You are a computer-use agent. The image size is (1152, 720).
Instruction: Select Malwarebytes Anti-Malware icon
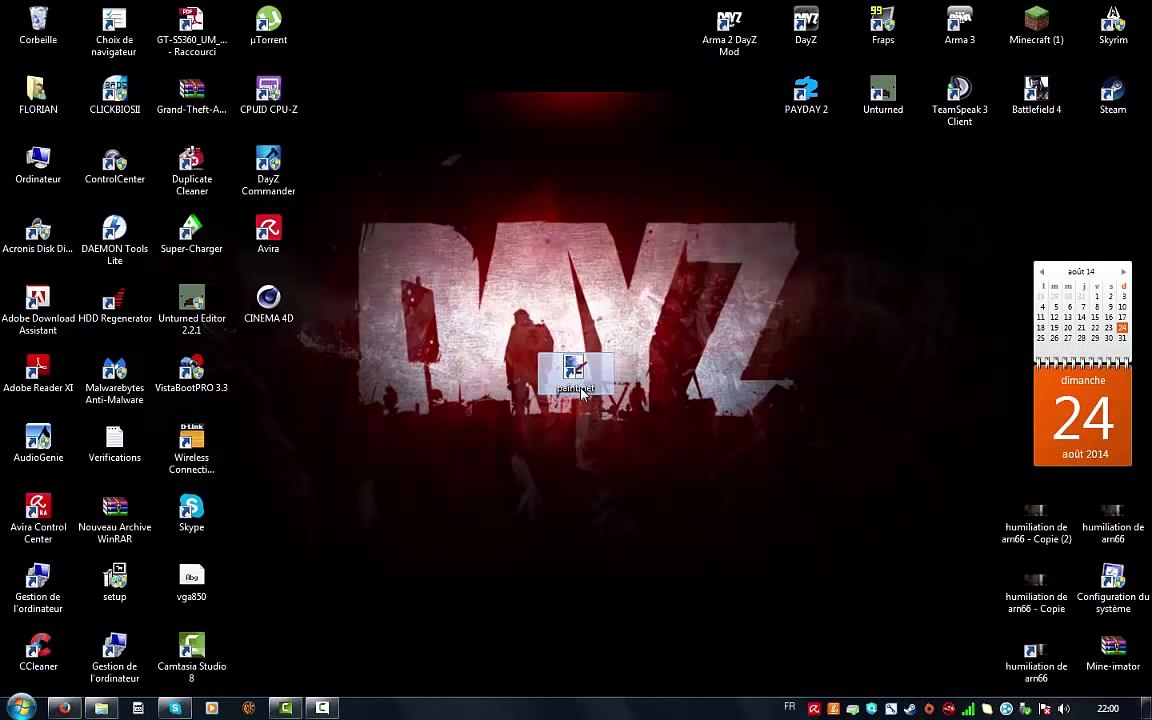(x=115, y=379)
